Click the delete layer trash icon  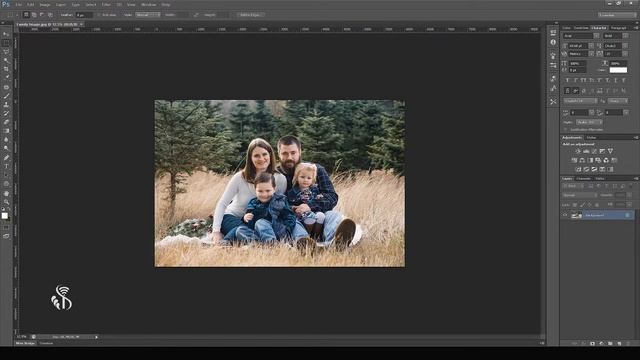(x=628, y=344)
